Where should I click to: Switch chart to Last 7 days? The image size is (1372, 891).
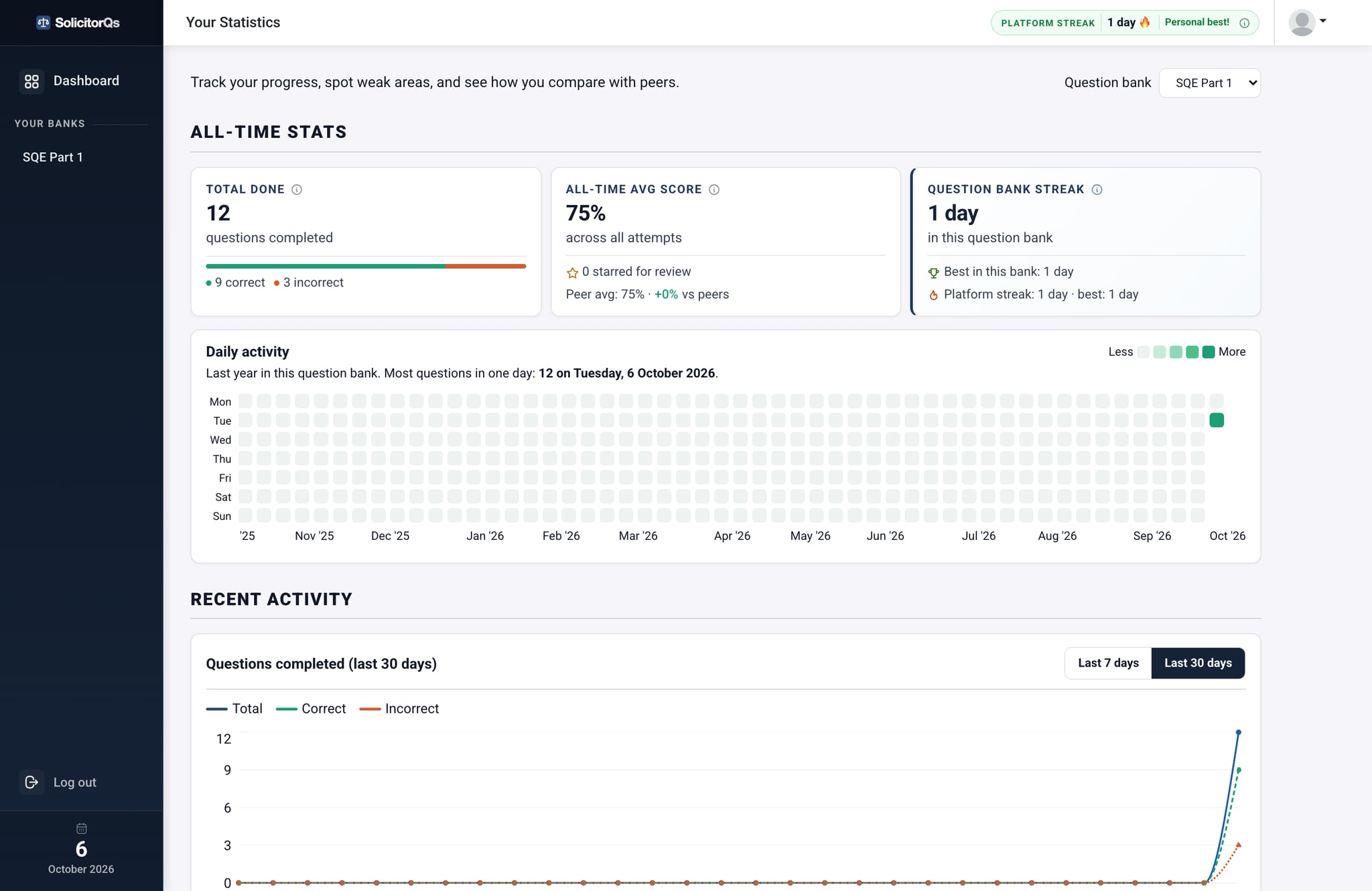coord(1108,663)
